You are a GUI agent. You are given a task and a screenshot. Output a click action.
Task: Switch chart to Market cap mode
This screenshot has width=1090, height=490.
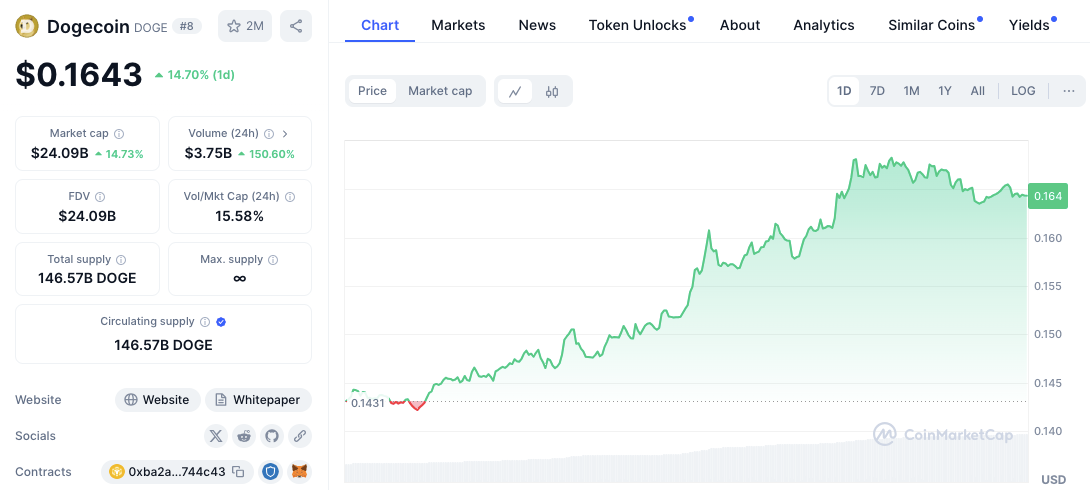coord(440,91)
